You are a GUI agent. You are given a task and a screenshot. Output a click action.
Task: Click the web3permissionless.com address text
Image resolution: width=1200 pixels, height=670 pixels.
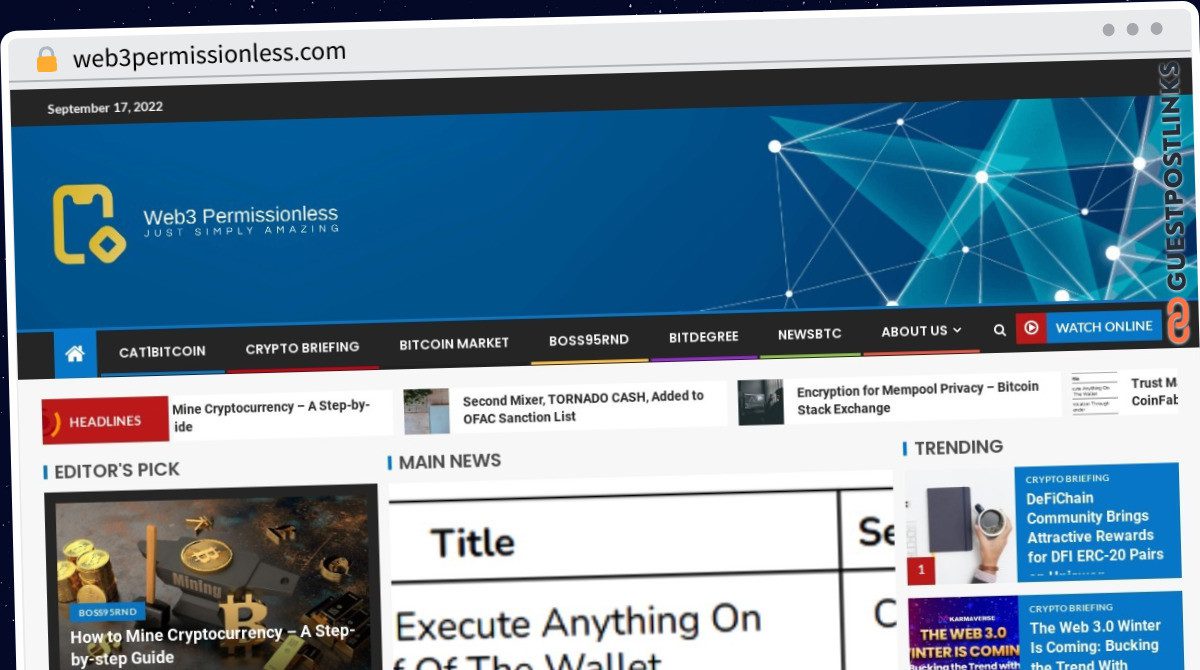(209, 54)
